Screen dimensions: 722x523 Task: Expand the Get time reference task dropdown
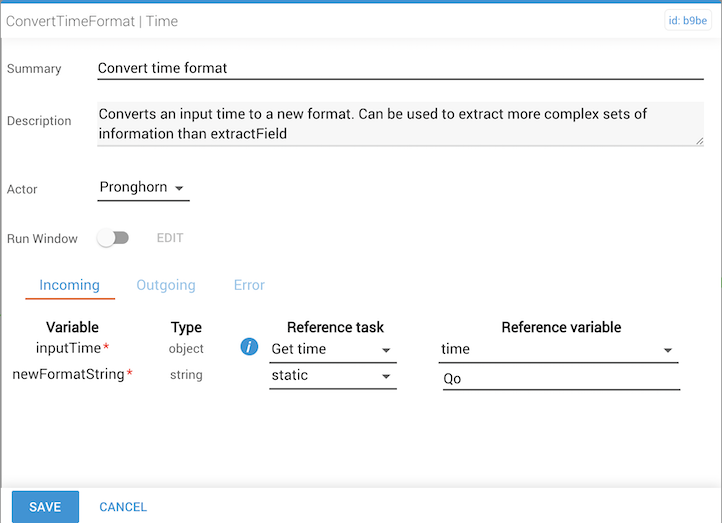(x=332, y=349)
